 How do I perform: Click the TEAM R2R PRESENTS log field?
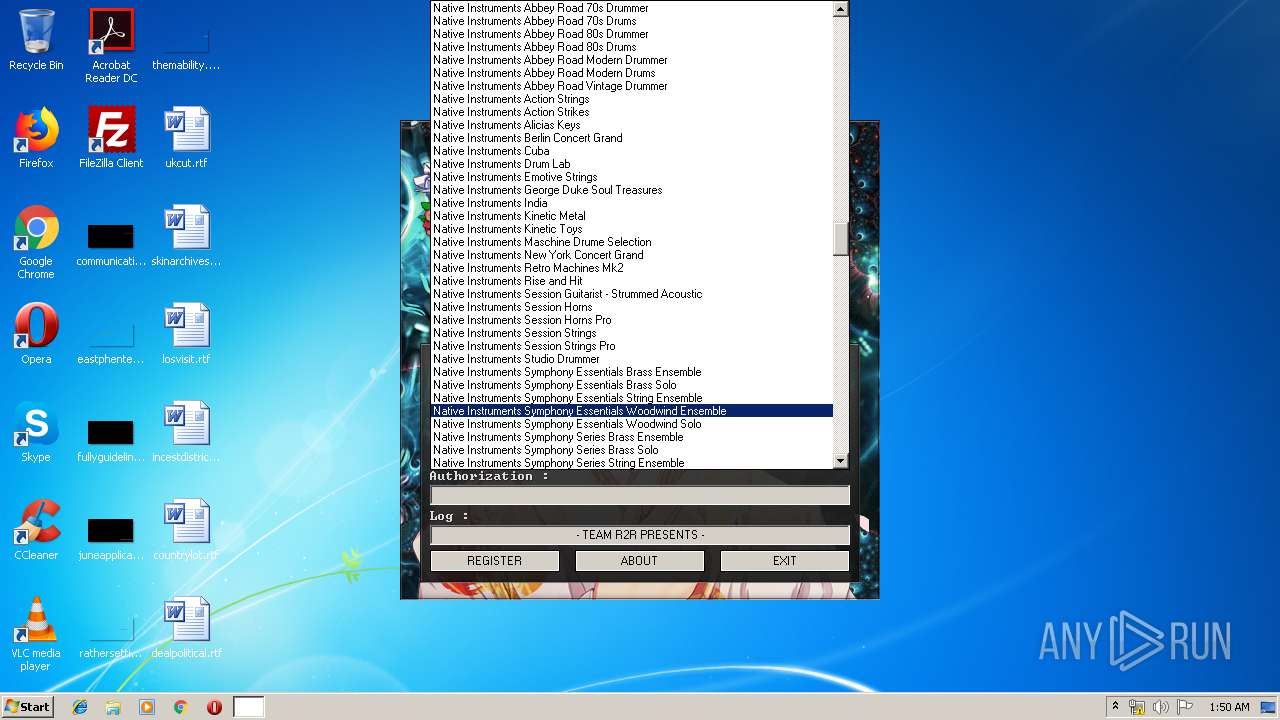(640, 535)
